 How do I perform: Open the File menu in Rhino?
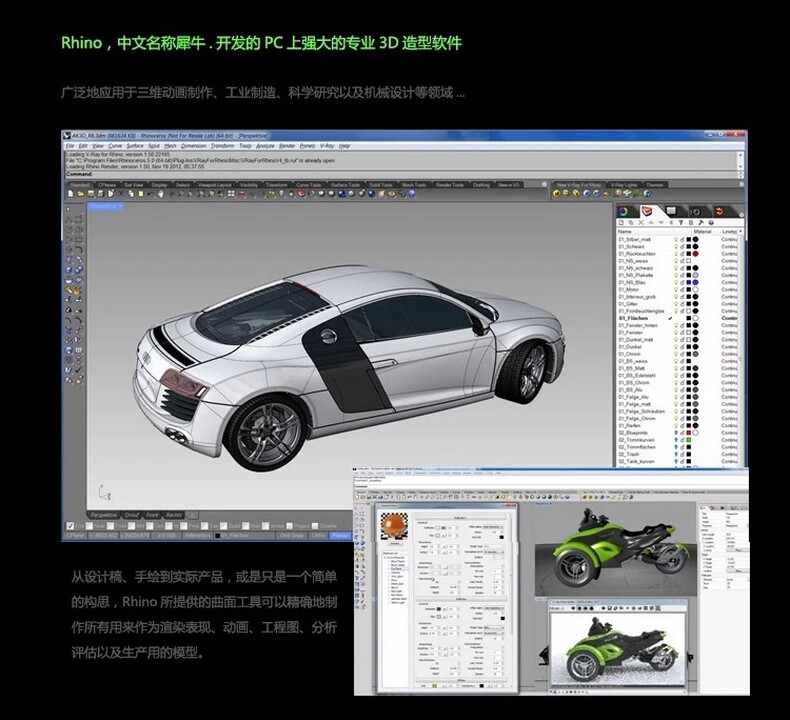[70, 146]
